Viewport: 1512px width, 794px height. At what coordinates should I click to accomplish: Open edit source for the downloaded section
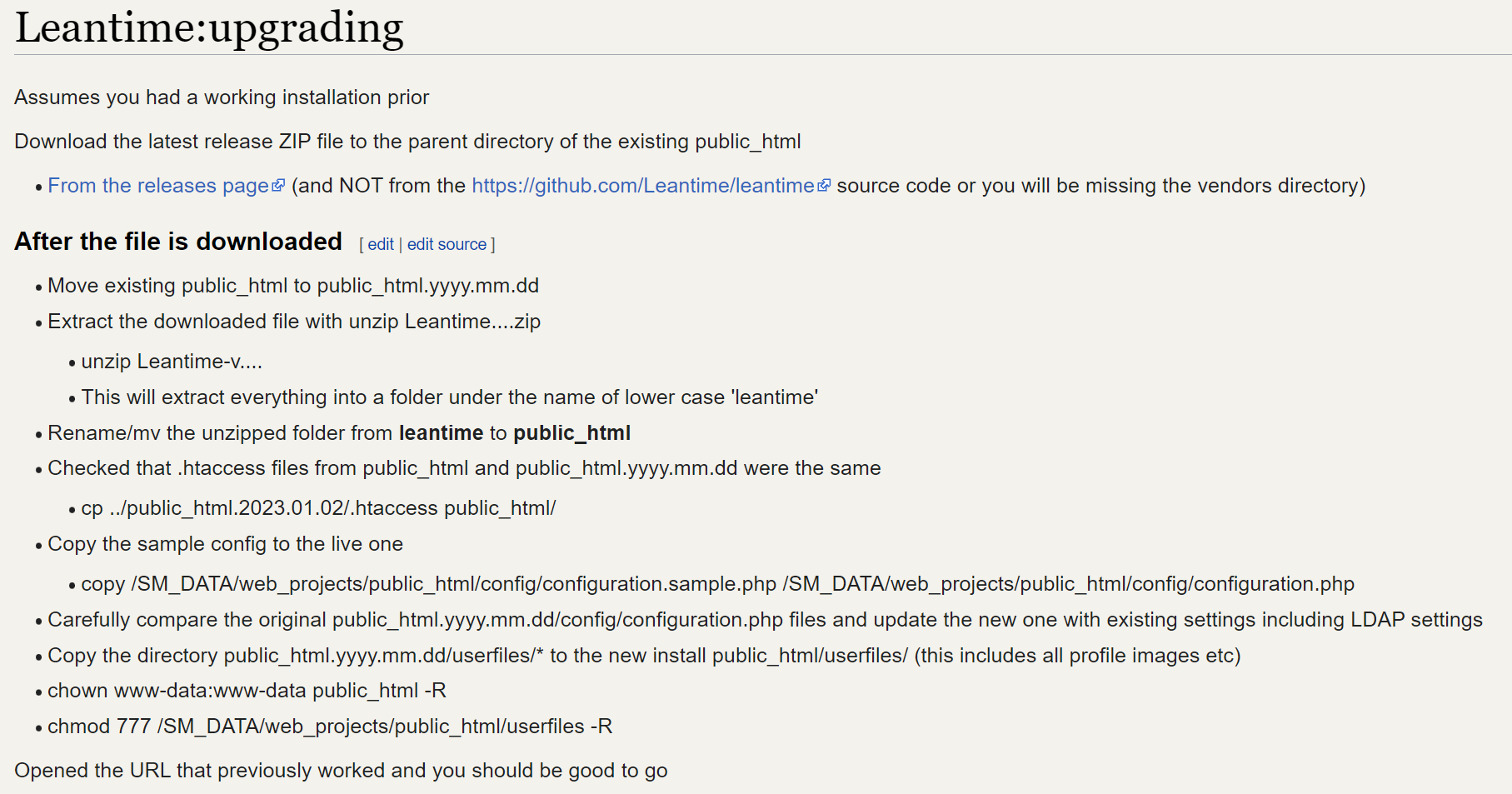click(447, 244)
